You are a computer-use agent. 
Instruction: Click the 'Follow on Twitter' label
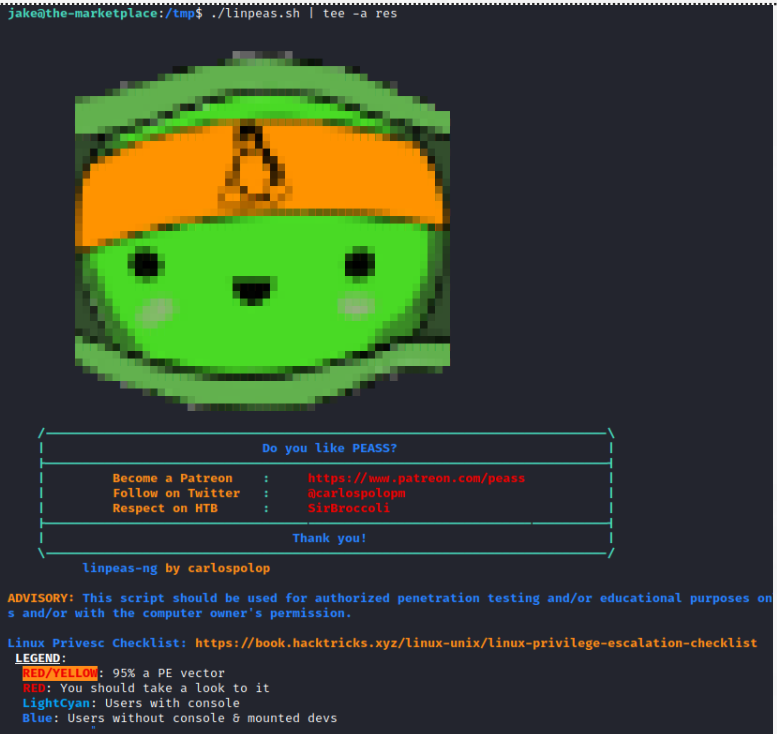[x=176, y=493]
